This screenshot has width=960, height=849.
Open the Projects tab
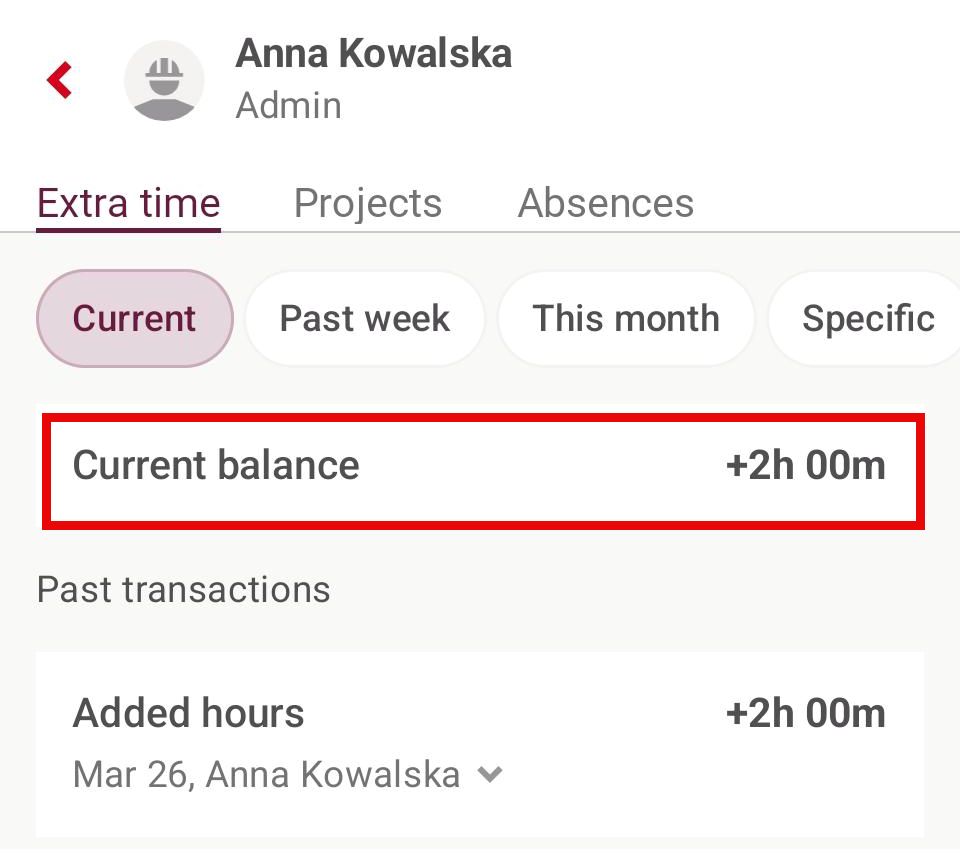click(x=368, y=203)
